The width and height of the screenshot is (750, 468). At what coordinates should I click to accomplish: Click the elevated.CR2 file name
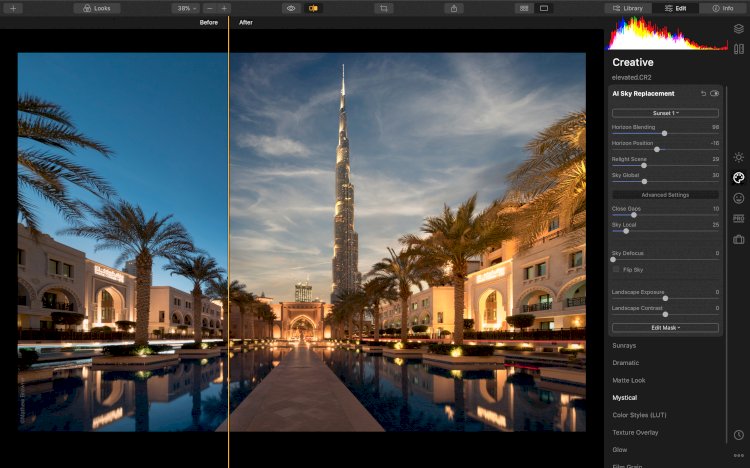coord(631,78)
